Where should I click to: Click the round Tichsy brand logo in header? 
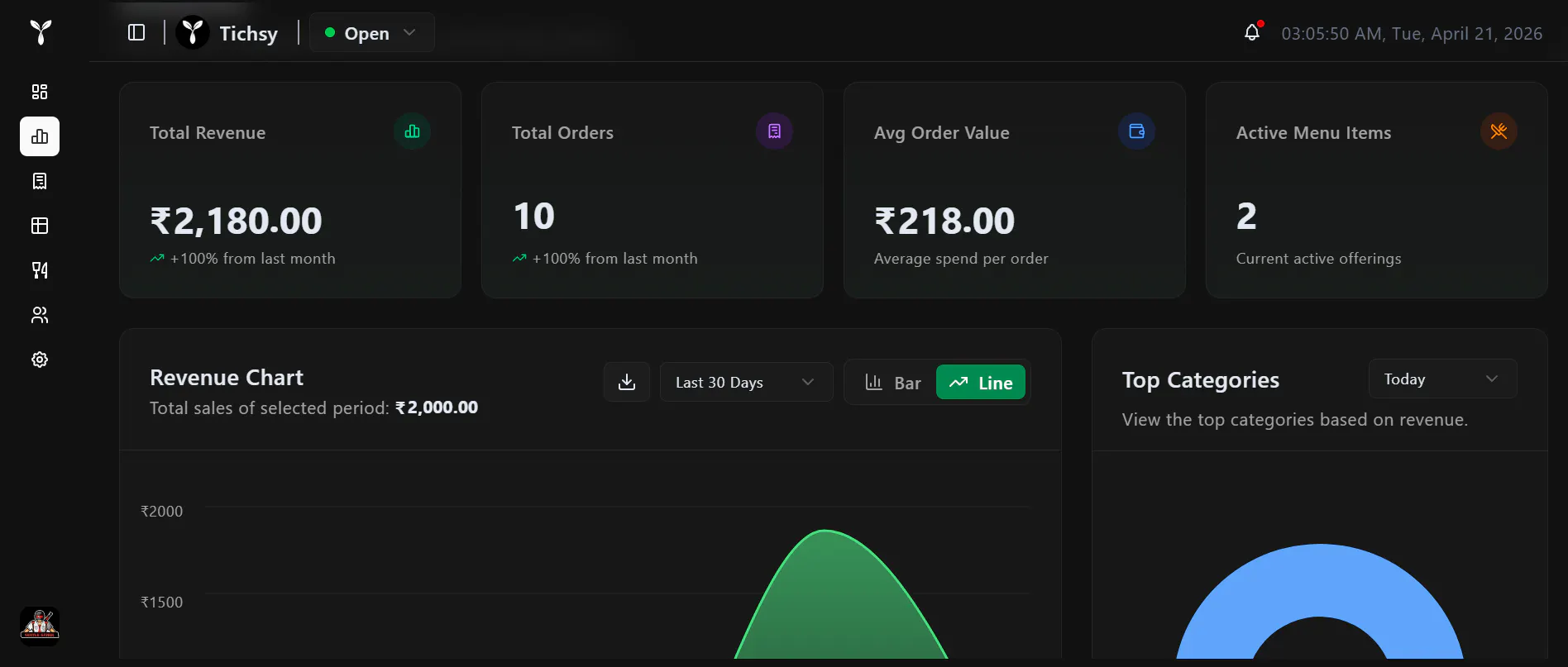[x=193, y=32]
